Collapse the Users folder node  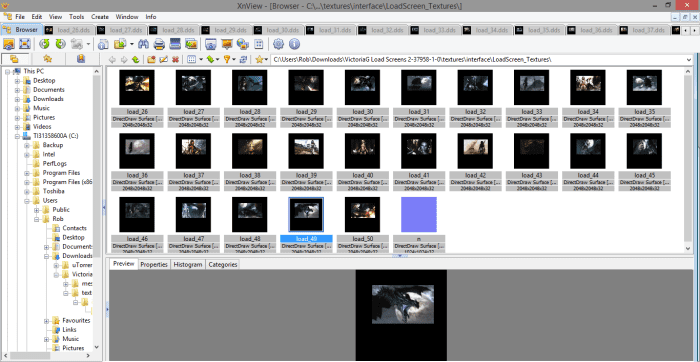(x=27, y=200)
